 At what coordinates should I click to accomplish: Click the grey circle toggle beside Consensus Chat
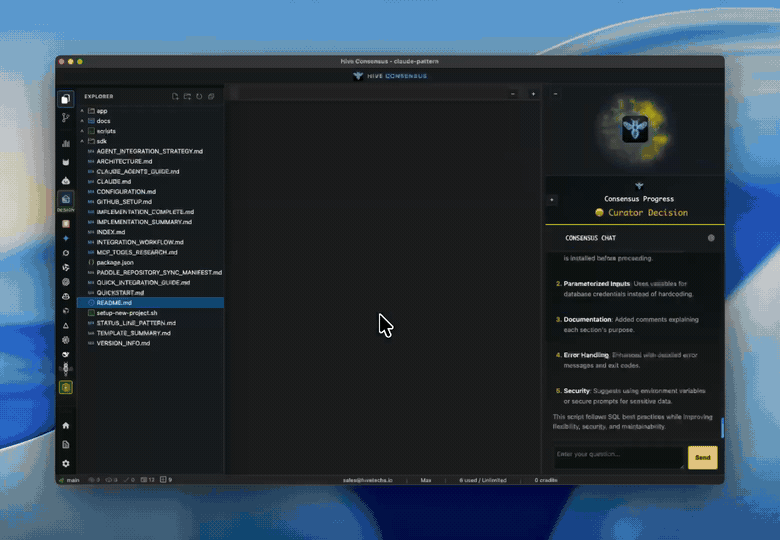[711, 238]
